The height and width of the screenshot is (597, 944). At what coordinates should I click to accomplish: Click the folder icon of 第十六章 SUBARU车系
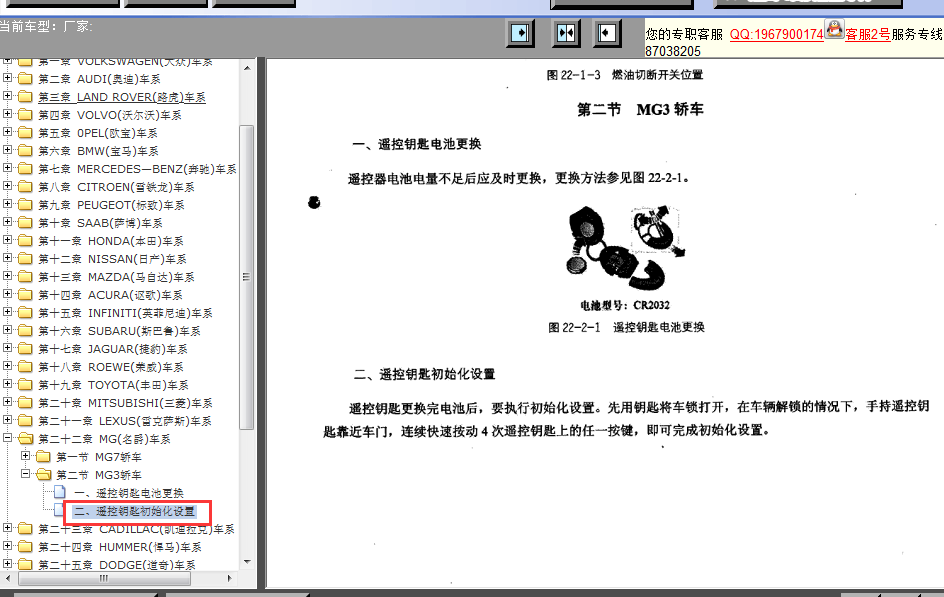click(x=25, y=331)
